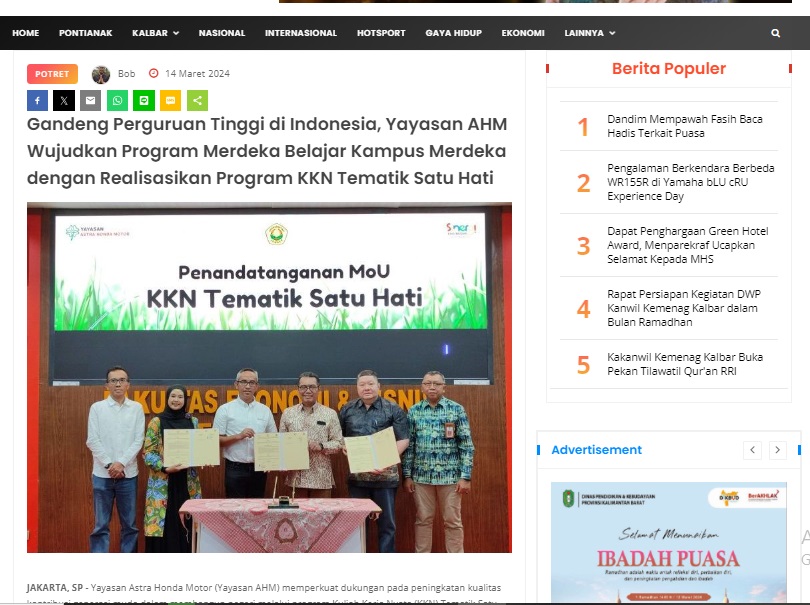This screenshot has width=810, height=605.
Task: Open INTERNASIONAL menu section
Action: point(301,33)
